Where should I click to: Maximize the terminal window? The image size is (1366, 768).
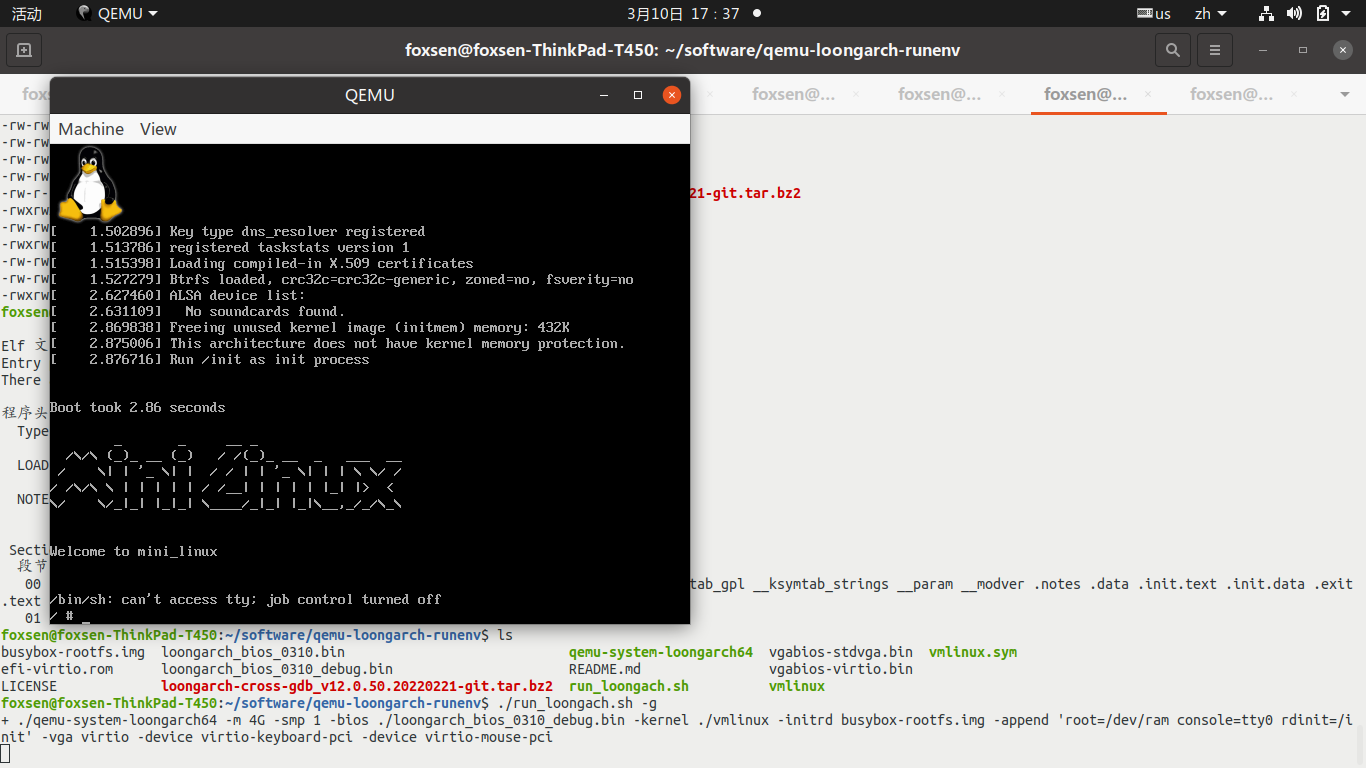click(1303, 50)
